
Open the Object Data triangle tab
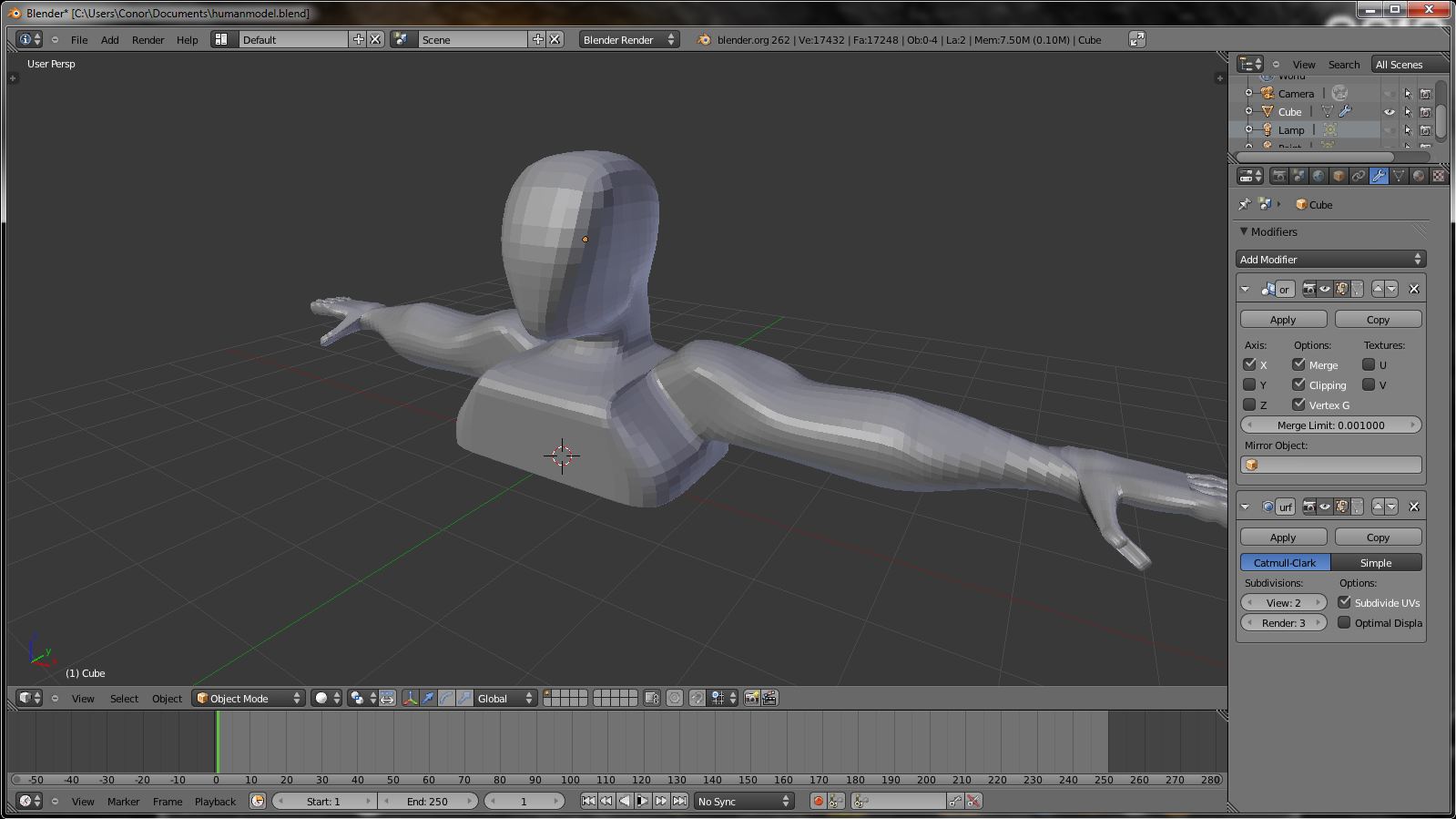[x=1399, y=176]
